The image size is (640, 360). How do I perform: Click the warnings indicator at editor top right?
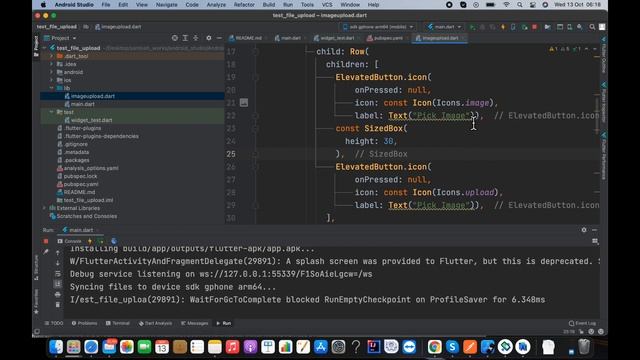[x=566, y=49]
